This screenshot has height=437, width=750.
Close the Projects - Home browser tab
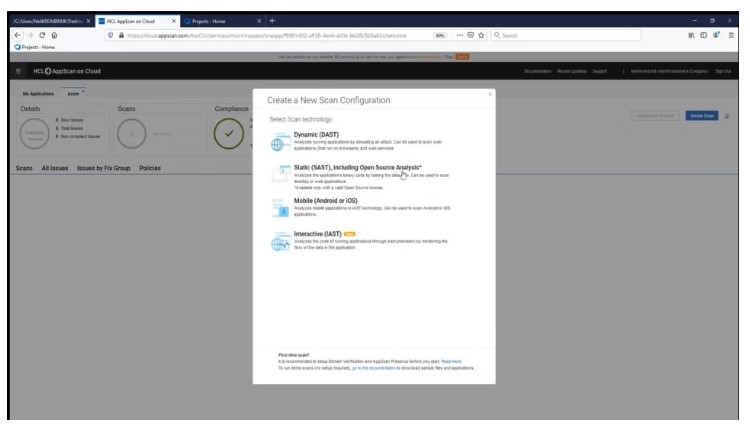coord(259,21)
